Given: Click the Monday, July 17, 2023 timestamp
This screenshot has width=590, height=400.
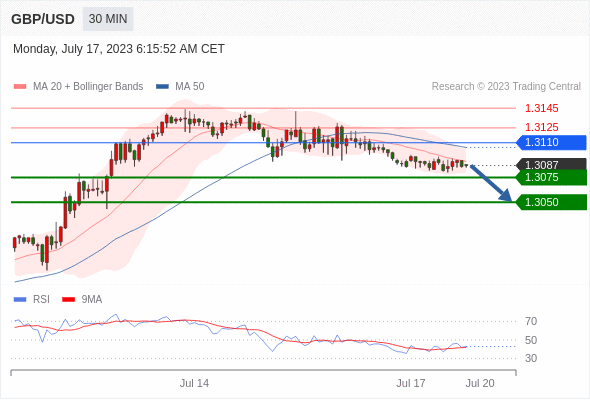Looking at the screenshot, I should [119, 49].
